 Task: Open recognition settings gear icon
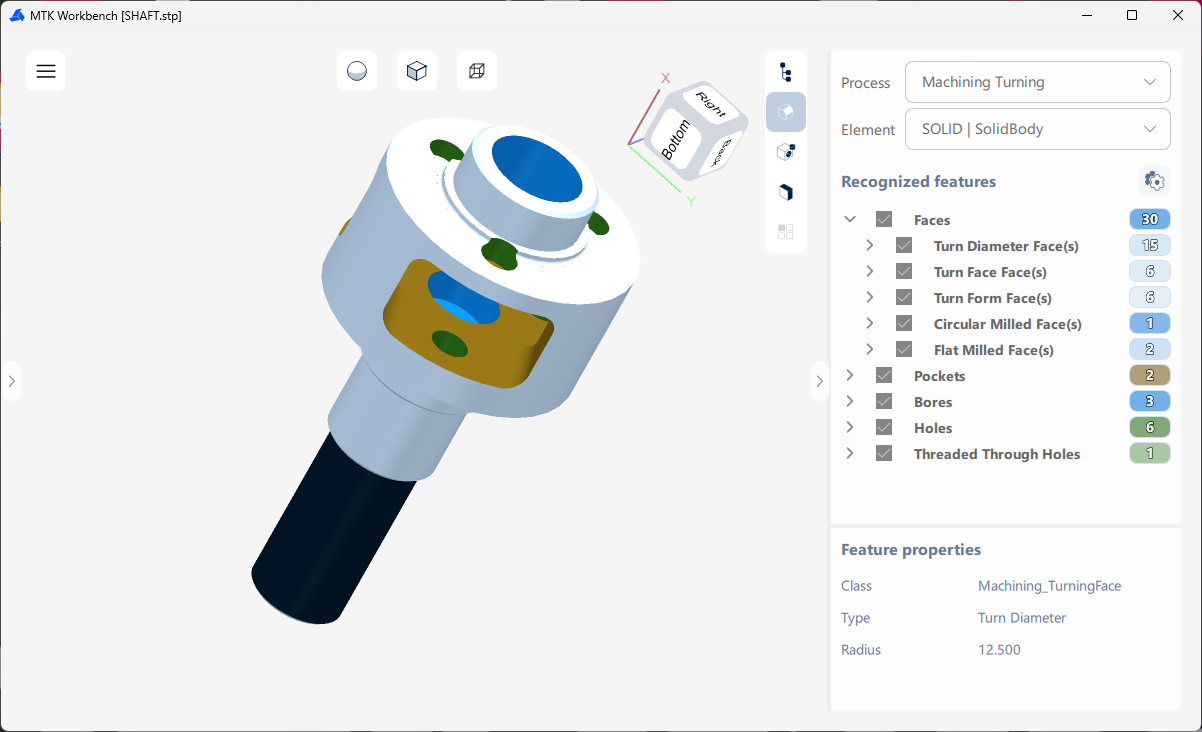coord(1154,181)
